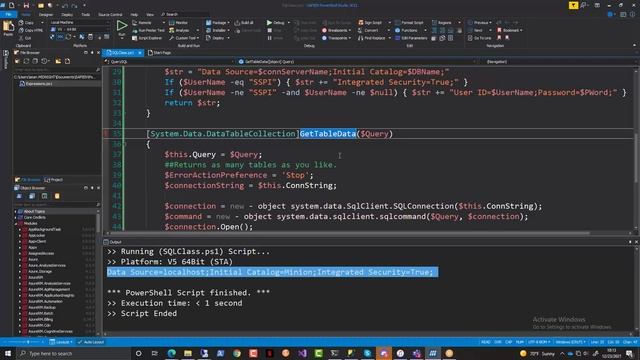
Task: Switch to the Deploy ribbon tab
Action: click(67, 14)
